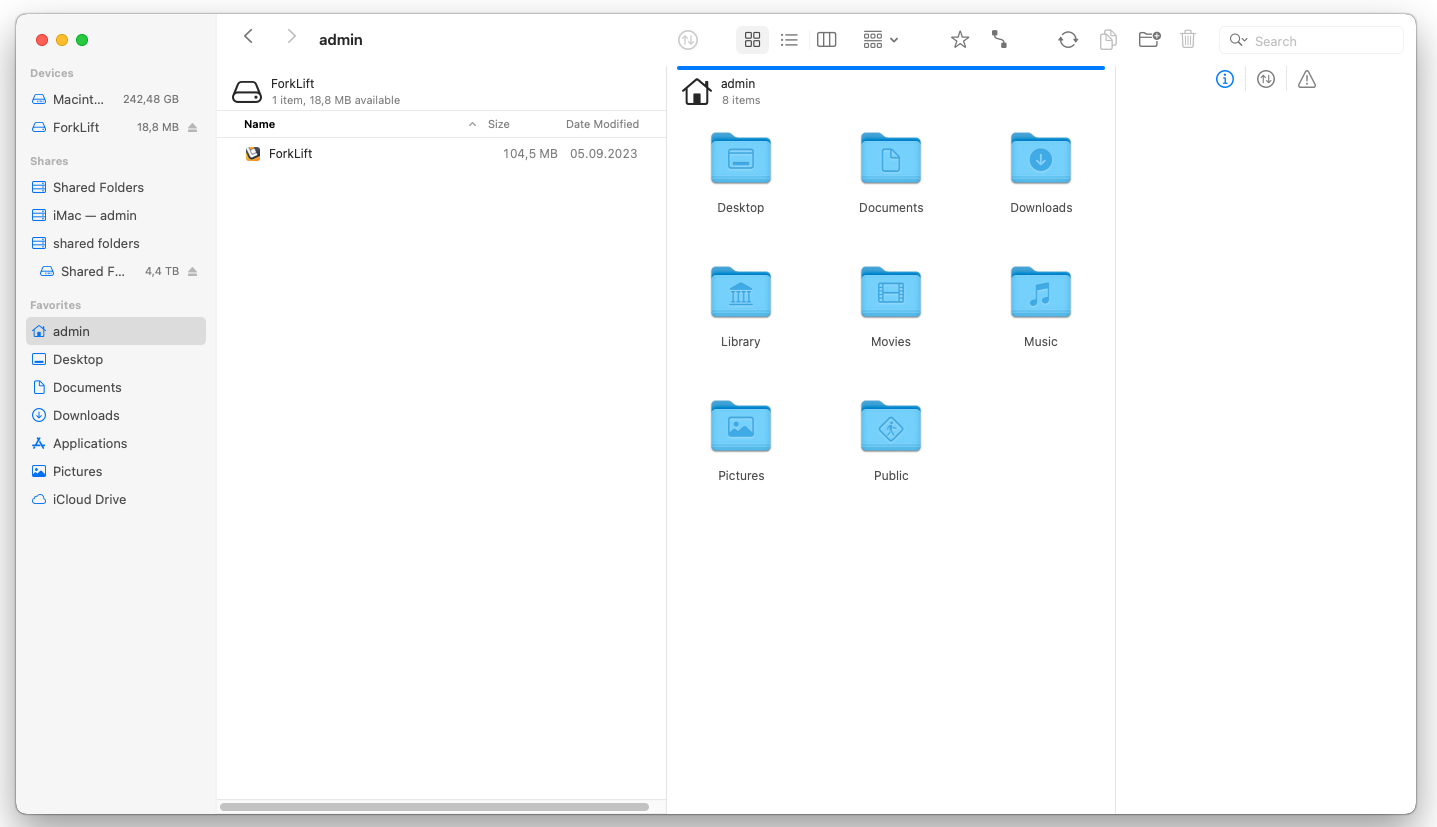Click the horizontal scrollbar in left pane
Viewport: 1437px width, 827px height.
434,807
